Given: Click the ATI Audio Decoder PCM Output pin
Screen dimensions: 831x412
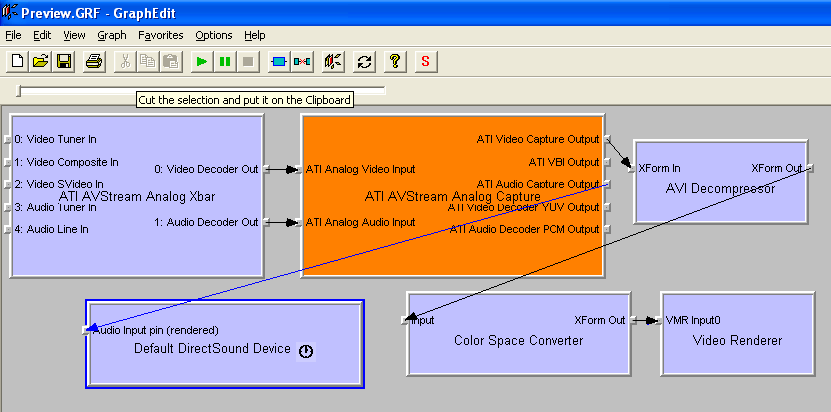Looking at the screenshot, I should tap(607, 229).
